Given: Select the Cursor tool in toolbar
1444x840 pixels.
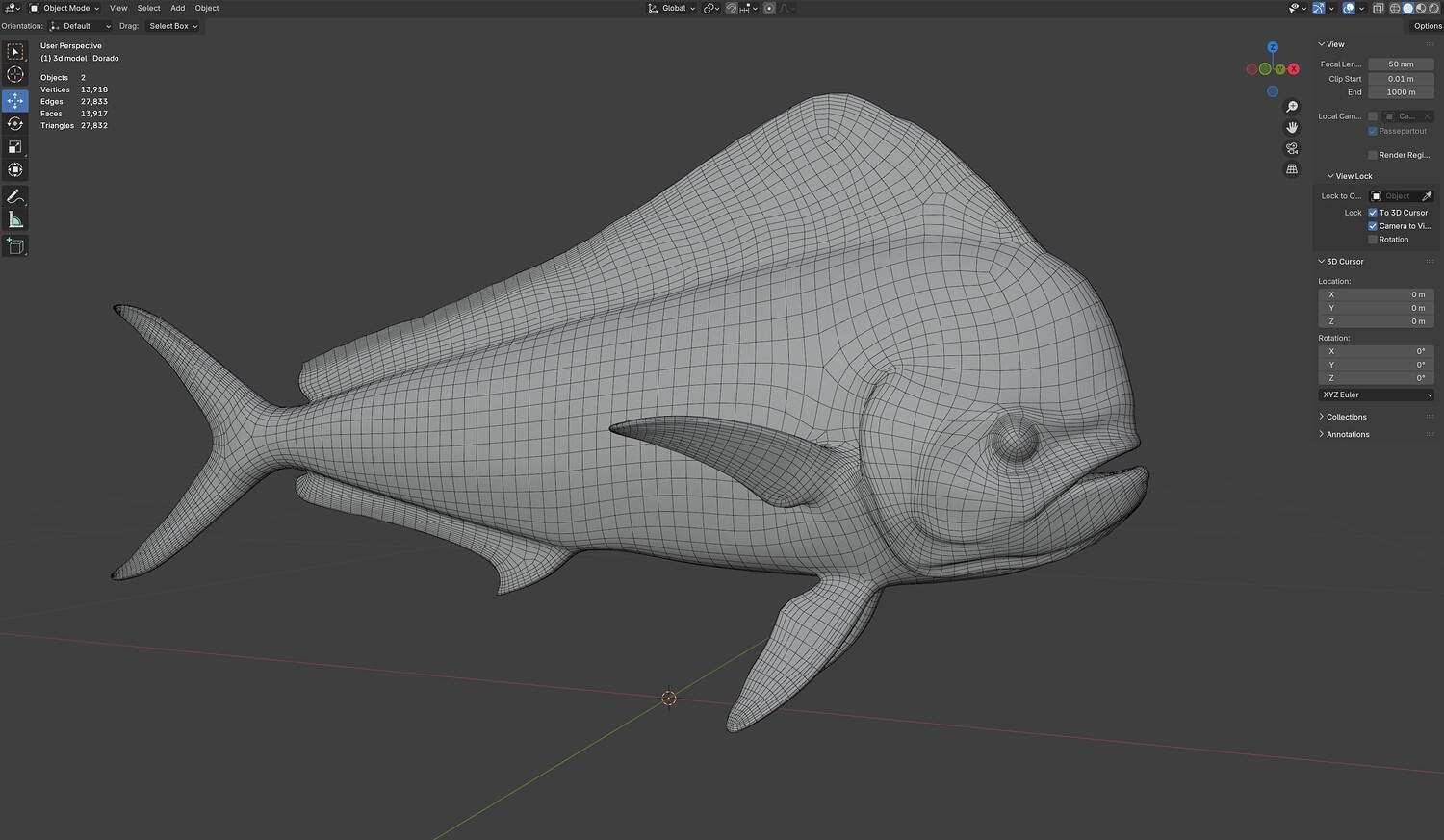Looking at the screenshot, I should tap(15, 75).
